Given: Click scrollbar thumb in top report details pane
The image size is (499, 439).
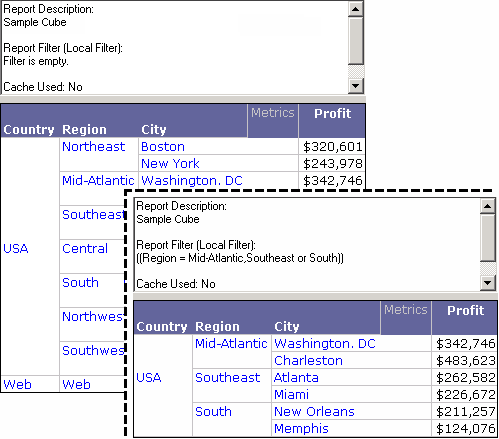Looking at the screenshot, I should click(355, 40).
